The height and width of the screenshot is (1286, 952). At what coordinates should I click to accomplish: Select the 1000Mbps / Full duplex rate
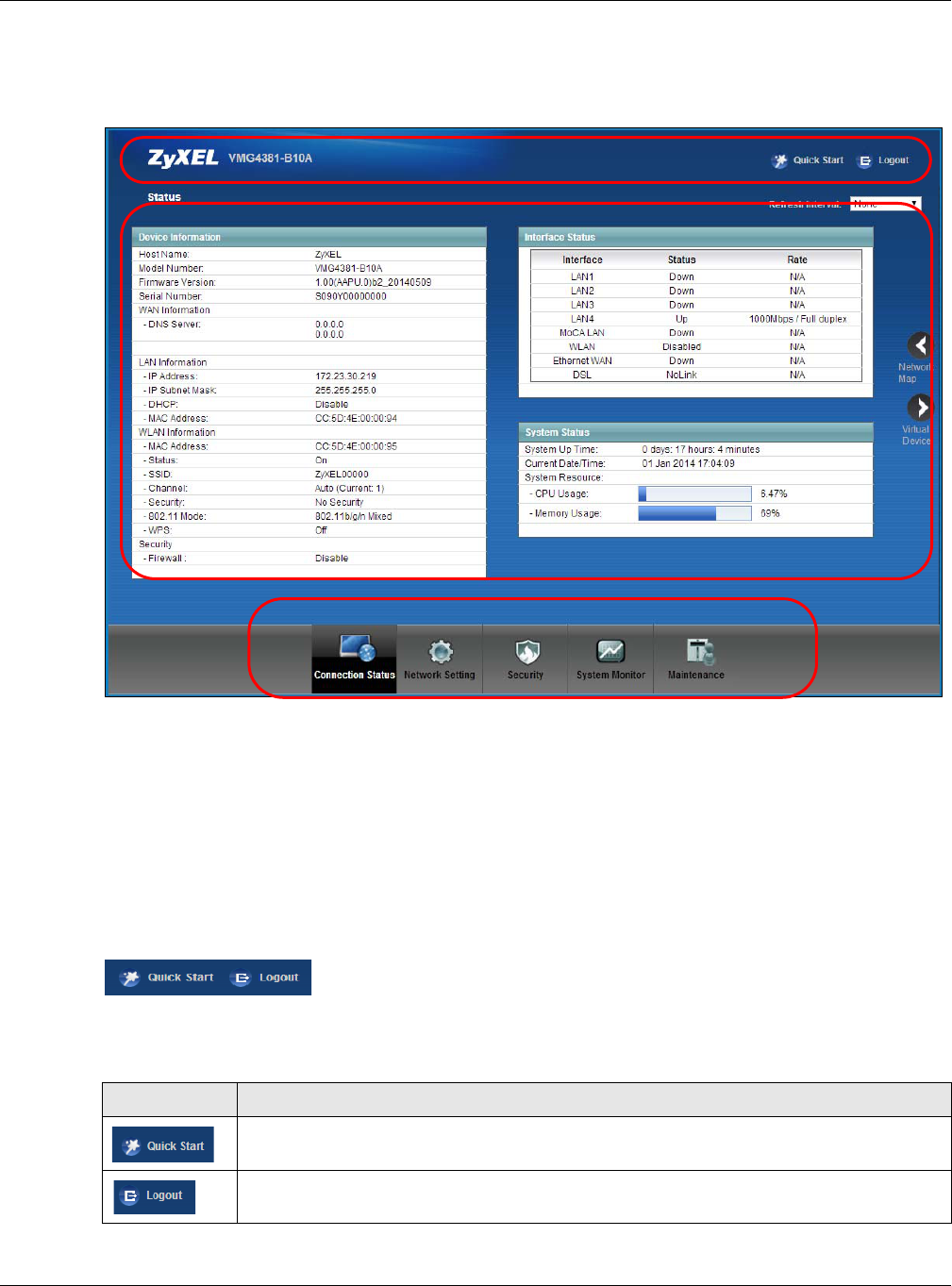[798, 319]
